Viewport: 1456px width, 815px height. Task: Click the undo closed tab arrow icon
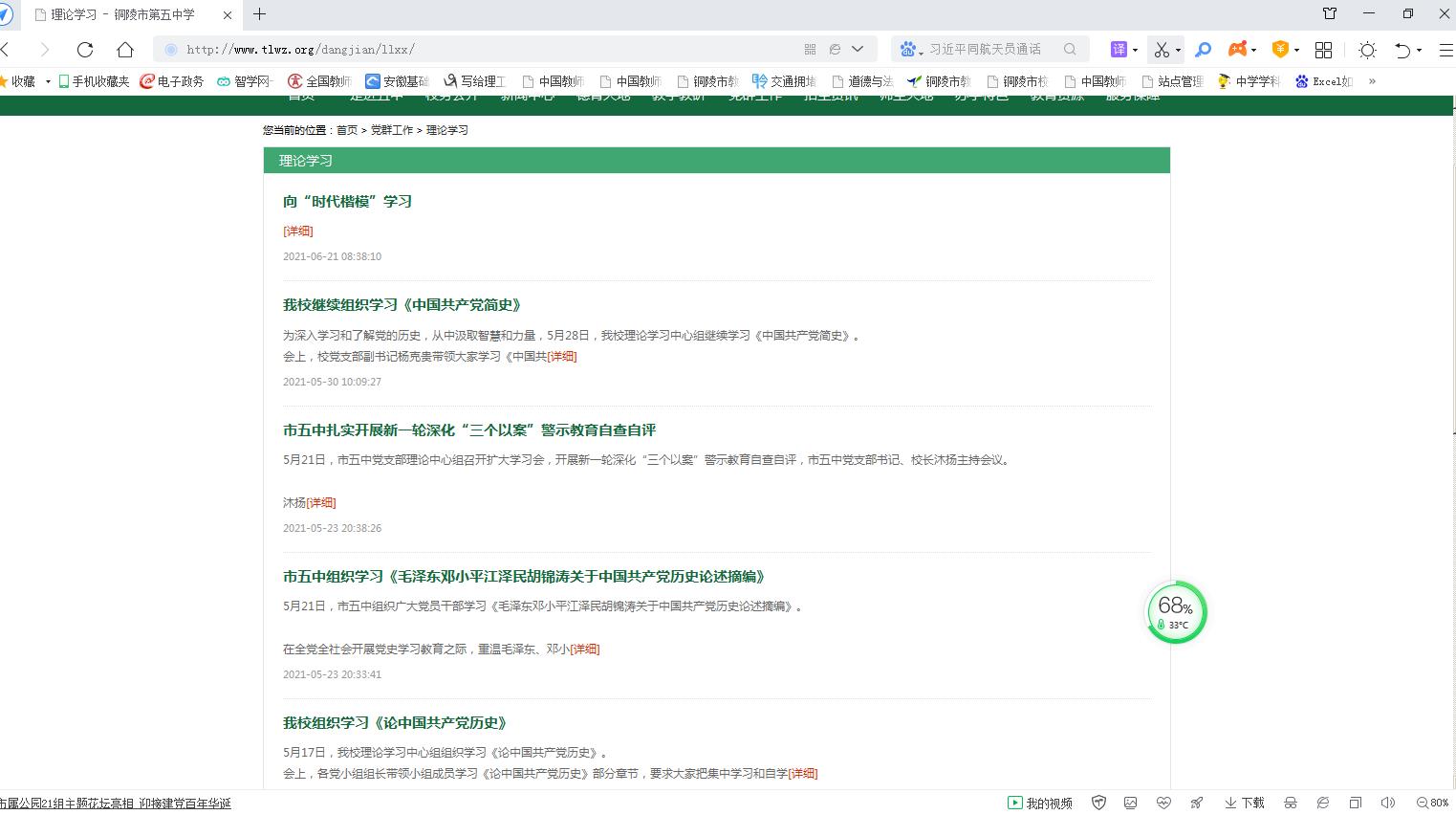pos(1402,50)
